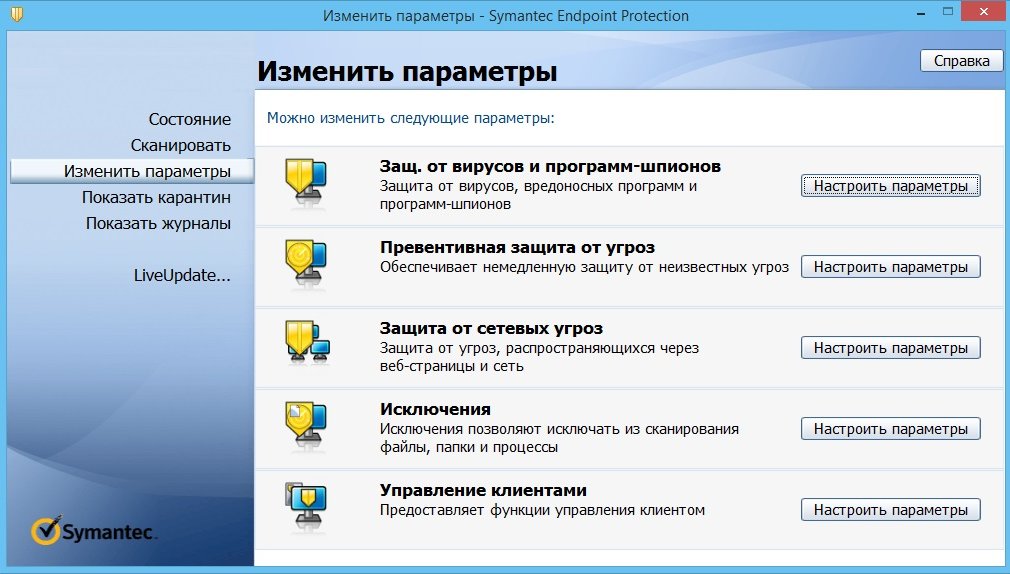Image resolution: width=1010 pixels, height=574 pixels.
Task: Configure Защита от сетевых угроз settings
Action: (x=890, y=348)
